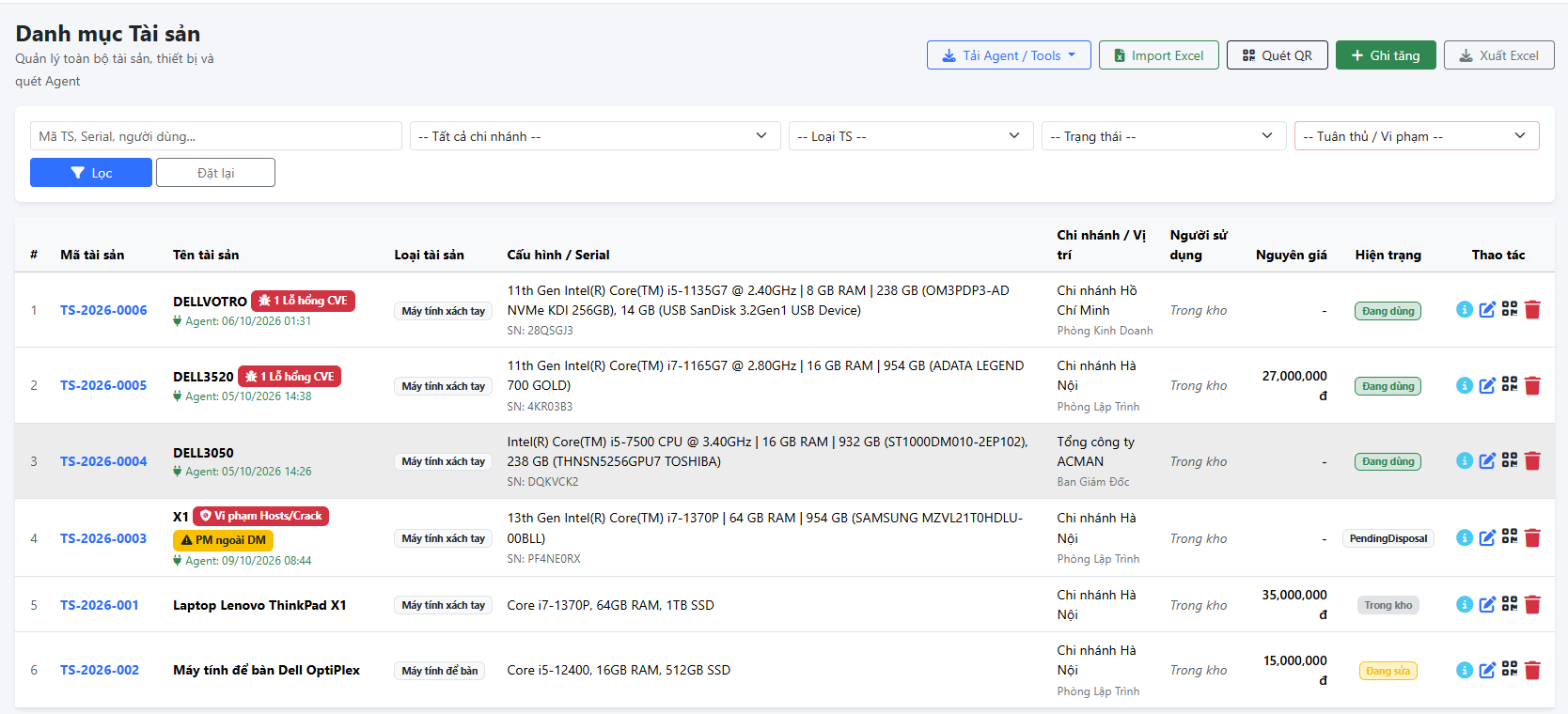The image size is (1568, 714).
Task: Edit asset TS-2026-0004 via pencil icon
Action: pos(1487,460)
